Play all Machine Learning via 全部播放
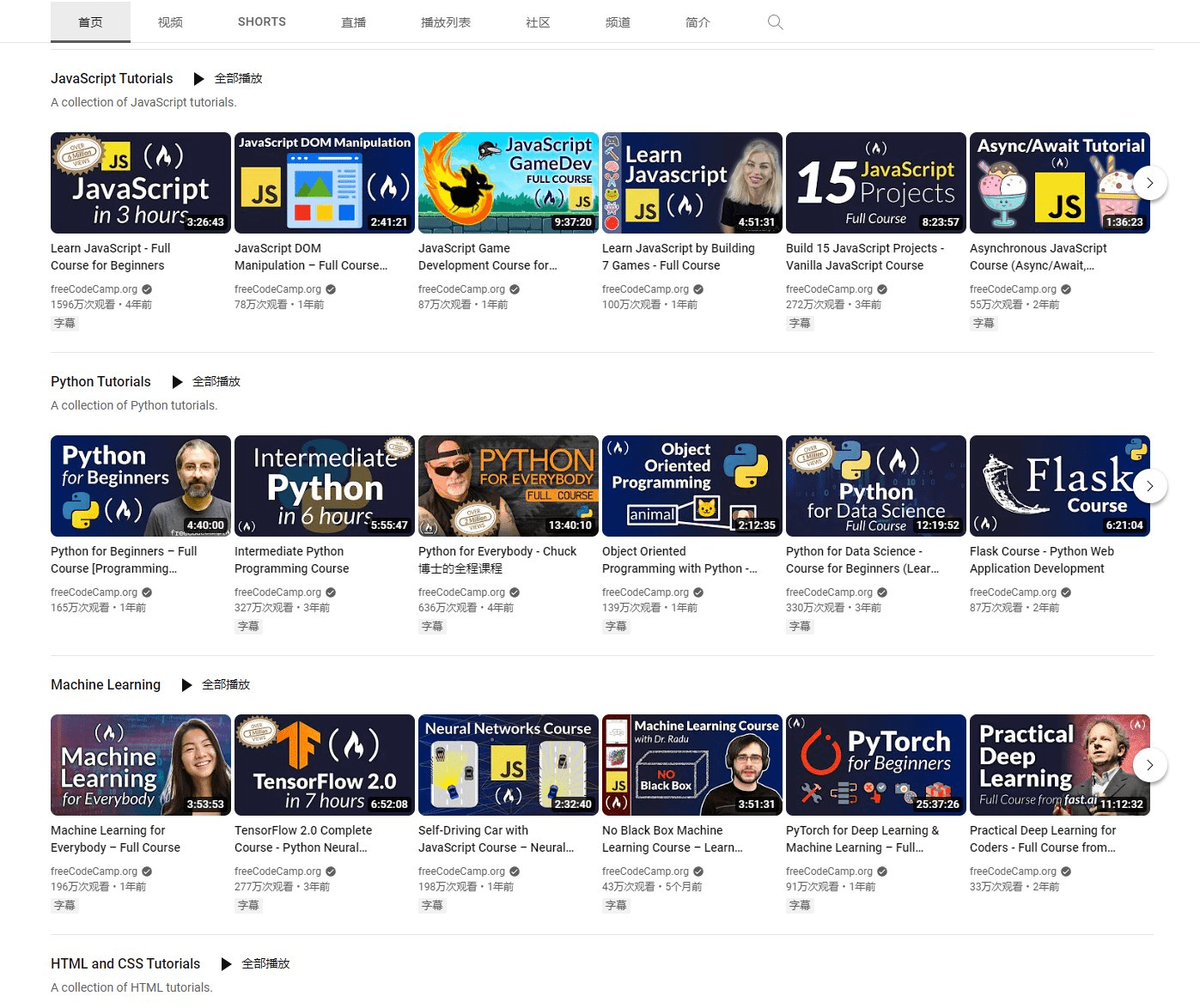Screen dimensions: 1200x1008 226,685
